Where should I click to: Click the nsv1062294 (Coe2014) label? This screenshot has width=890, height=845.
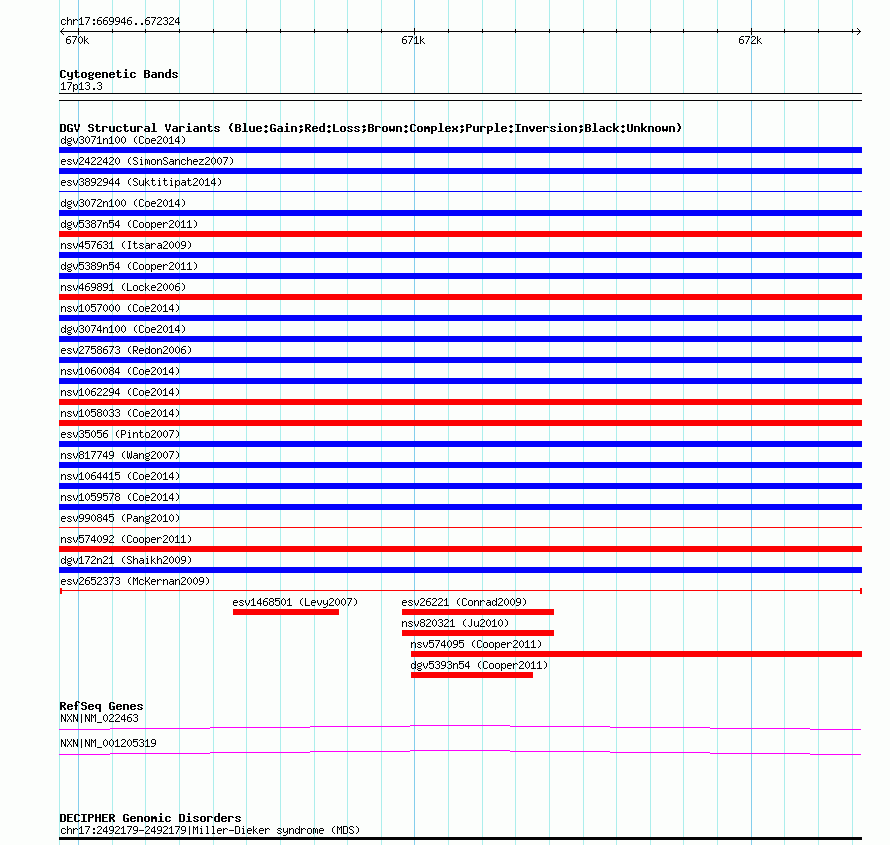tap(120, 392)
